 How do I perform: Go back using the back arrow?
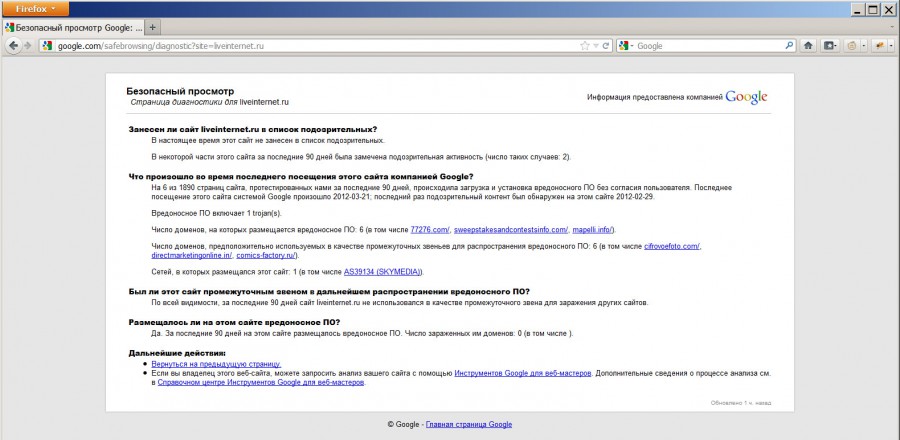(14, 46)
